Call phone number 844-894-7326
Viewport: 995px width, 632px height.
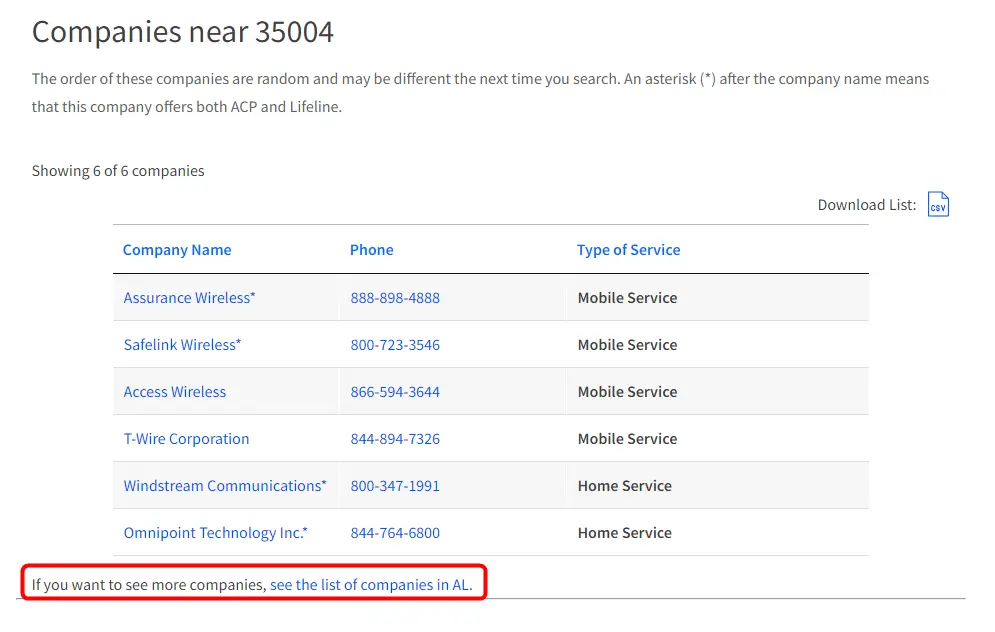[395, 438]
